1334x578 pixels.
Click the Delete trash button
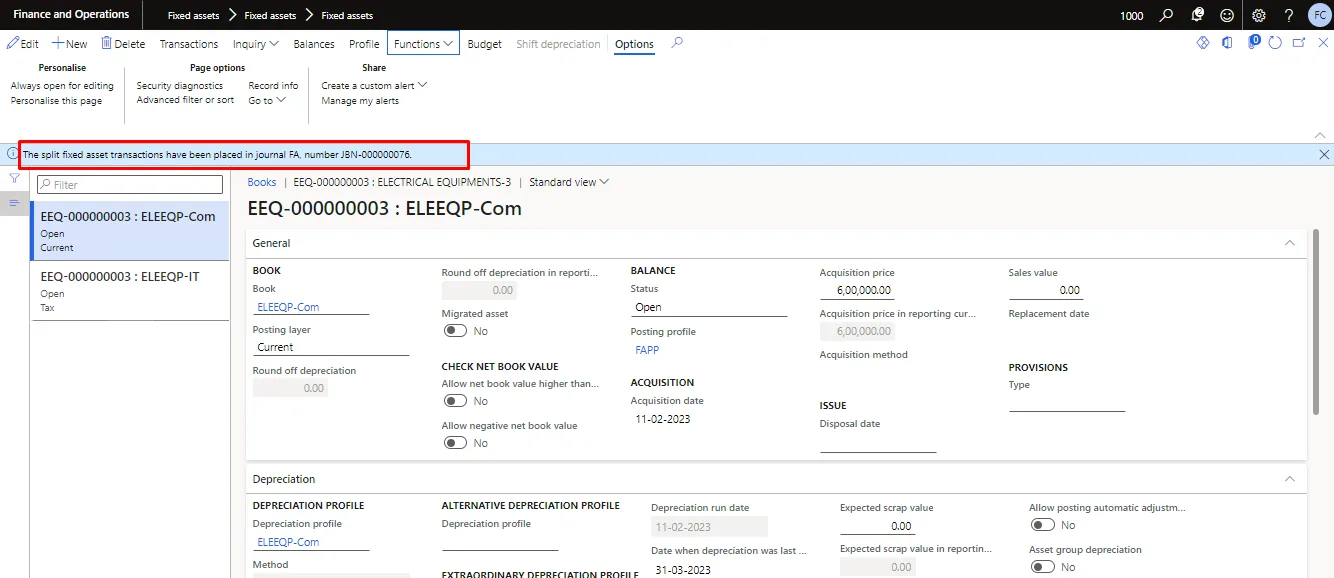[x=123, y=44]
